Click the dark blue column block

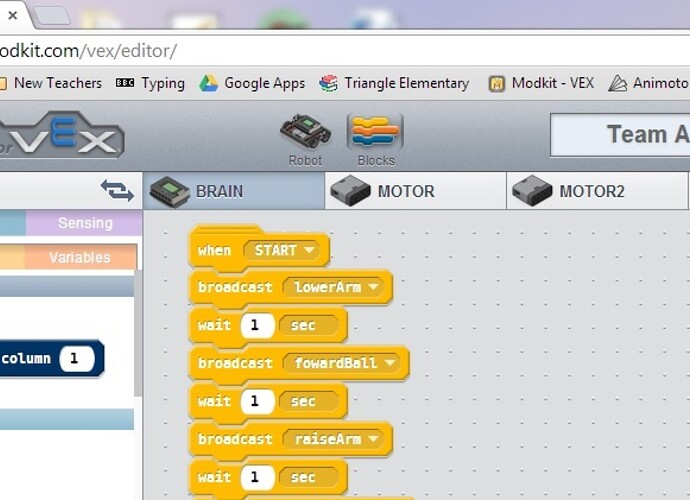tap(26, 359)
